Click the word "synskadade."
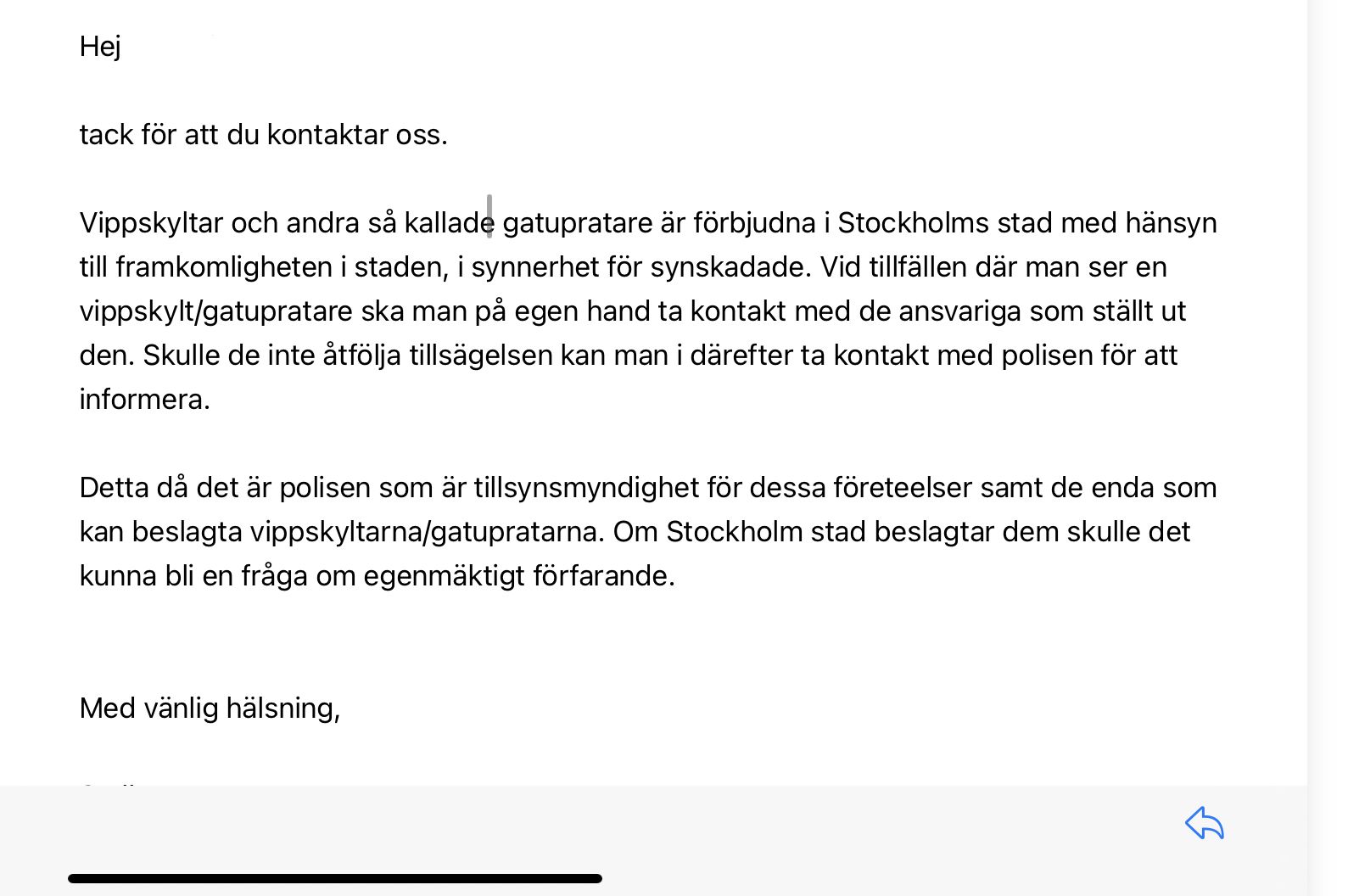1348x896 pixels. (732, 267)
